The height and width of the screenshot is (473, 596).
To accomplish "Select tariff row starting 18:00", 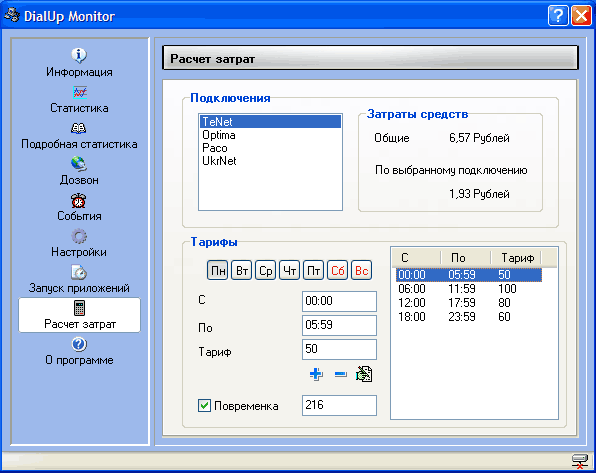I will click(469, 317).
